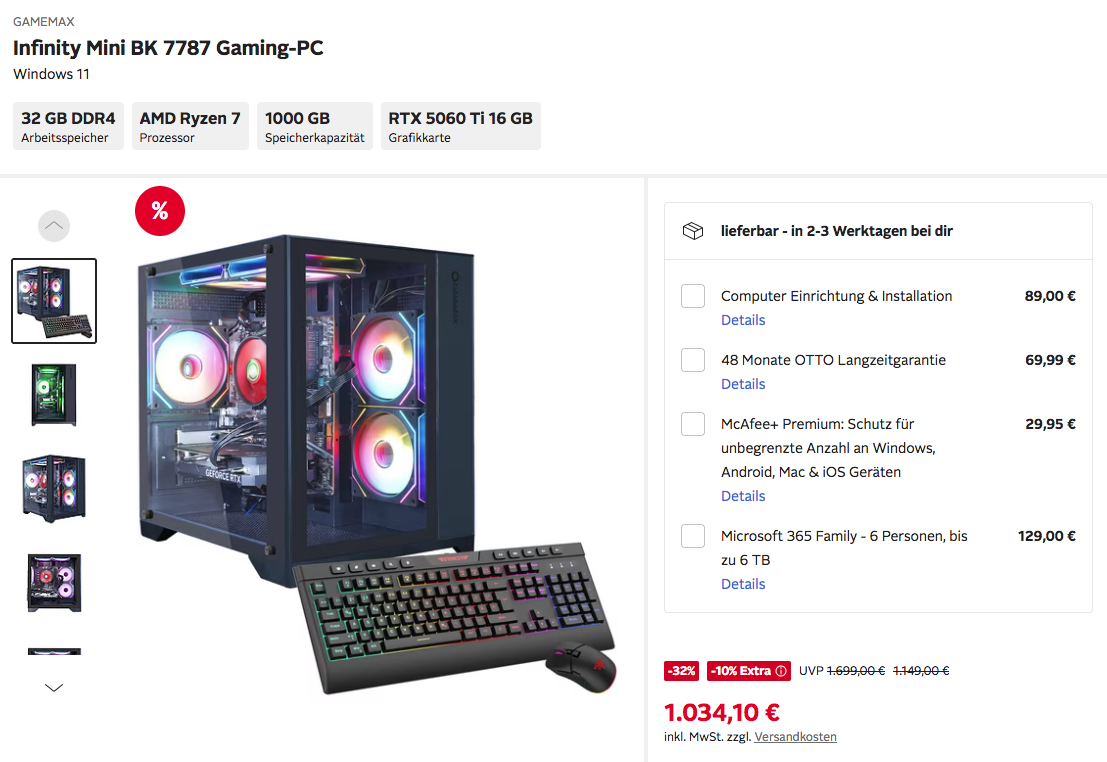This screenshot has width=1107, height=762.
Task: Open Details for Computer Einrichtung
Action: (743, 320)
